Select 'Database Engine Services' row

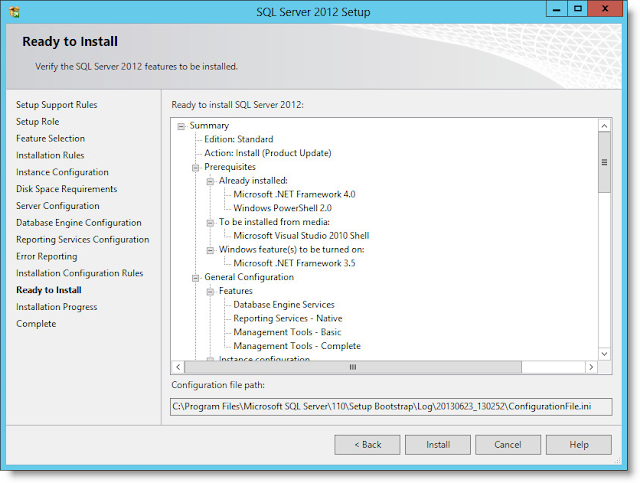tap(284, 305)
